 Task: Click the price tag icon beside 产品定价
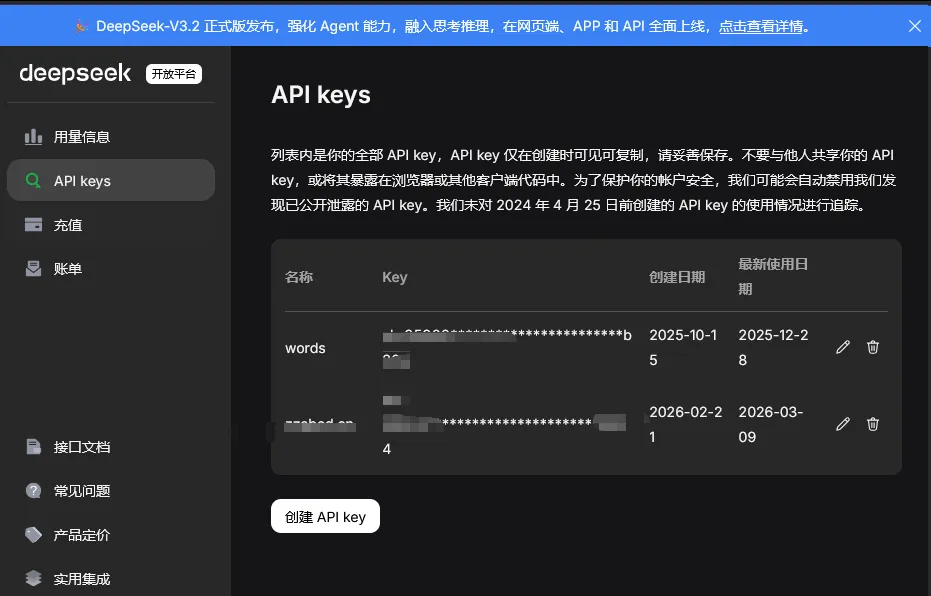click(x=33, y=535)
